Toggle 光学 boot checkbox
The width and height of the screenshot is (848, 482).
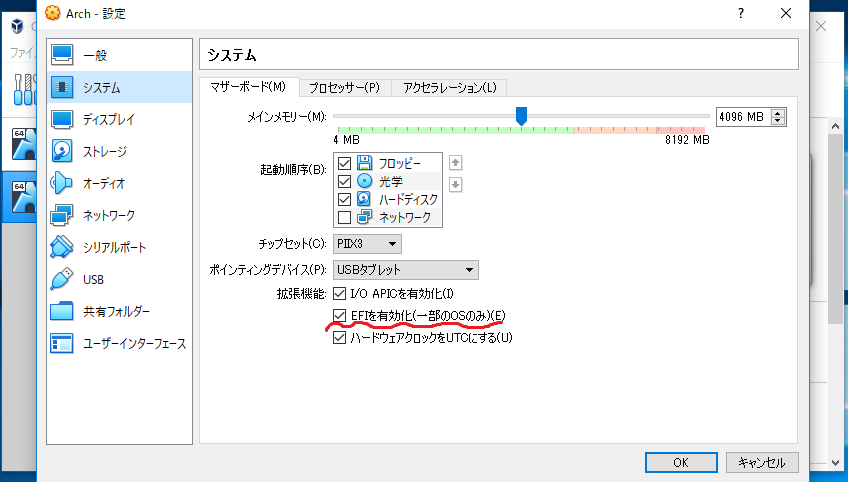pos(344,181)
